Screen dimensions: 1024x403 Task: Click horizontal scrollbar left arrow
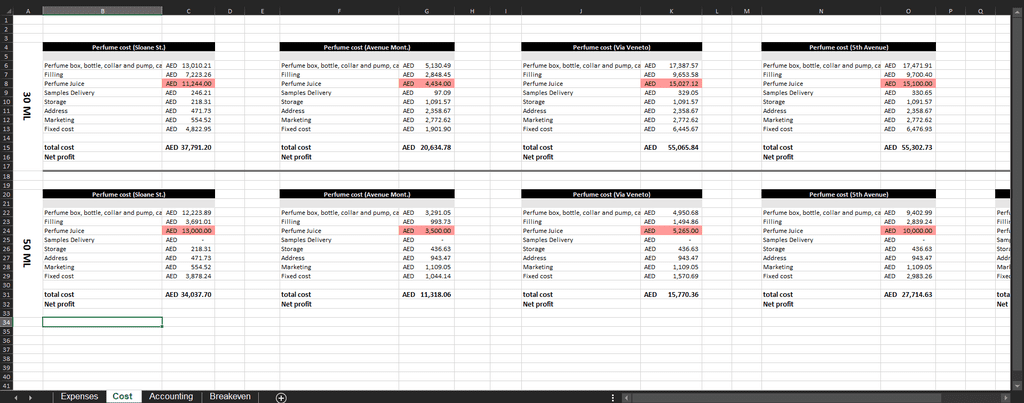(x=626, y=397)
